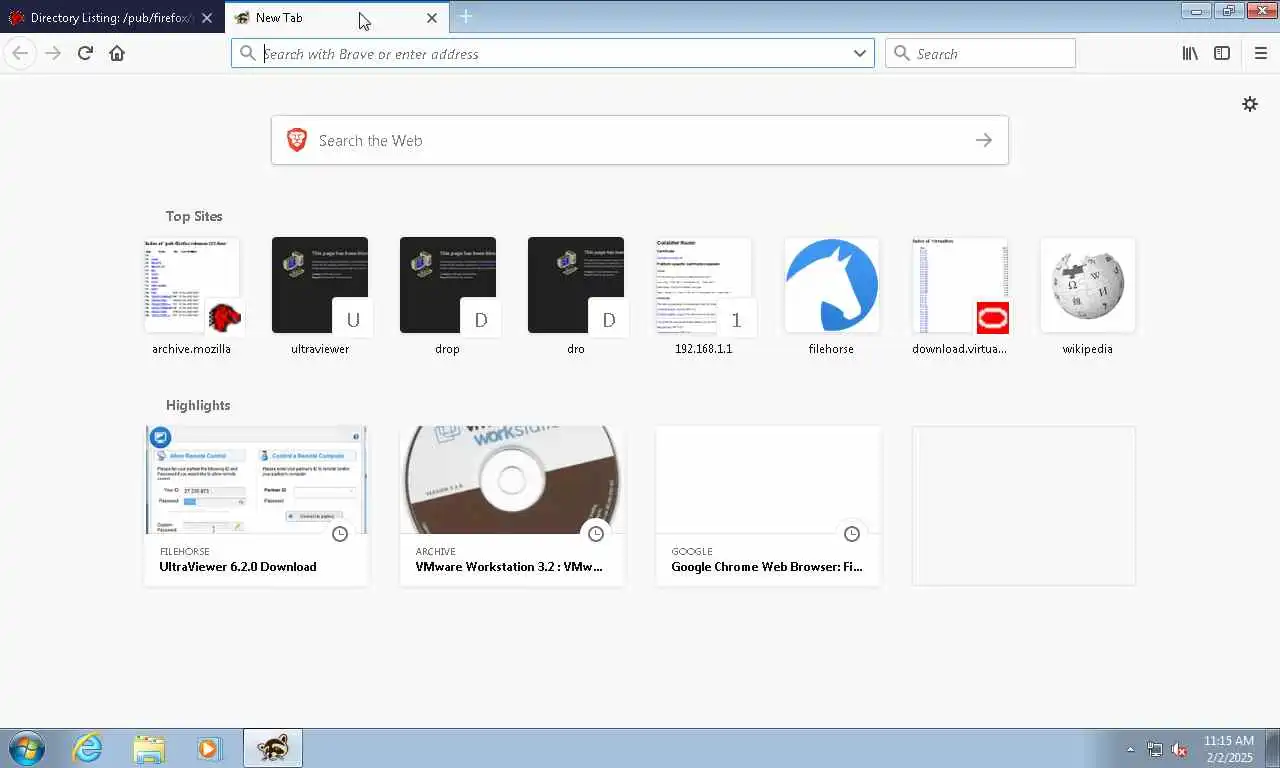
Task: Focus the address bar field
Action: (x=552, y=53)
